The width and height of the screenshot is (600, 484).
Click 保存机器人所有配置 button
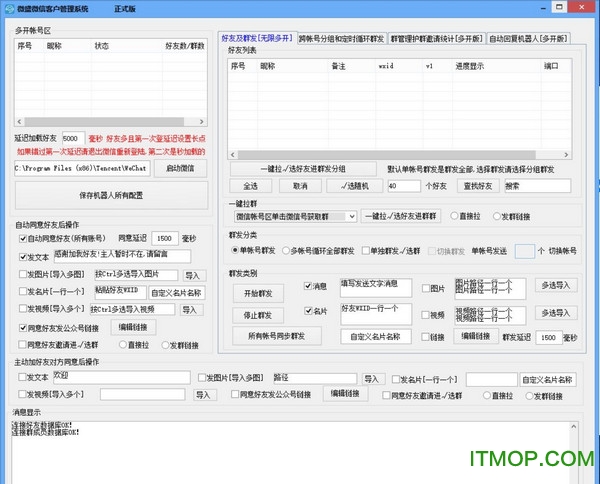coord(111,195)
